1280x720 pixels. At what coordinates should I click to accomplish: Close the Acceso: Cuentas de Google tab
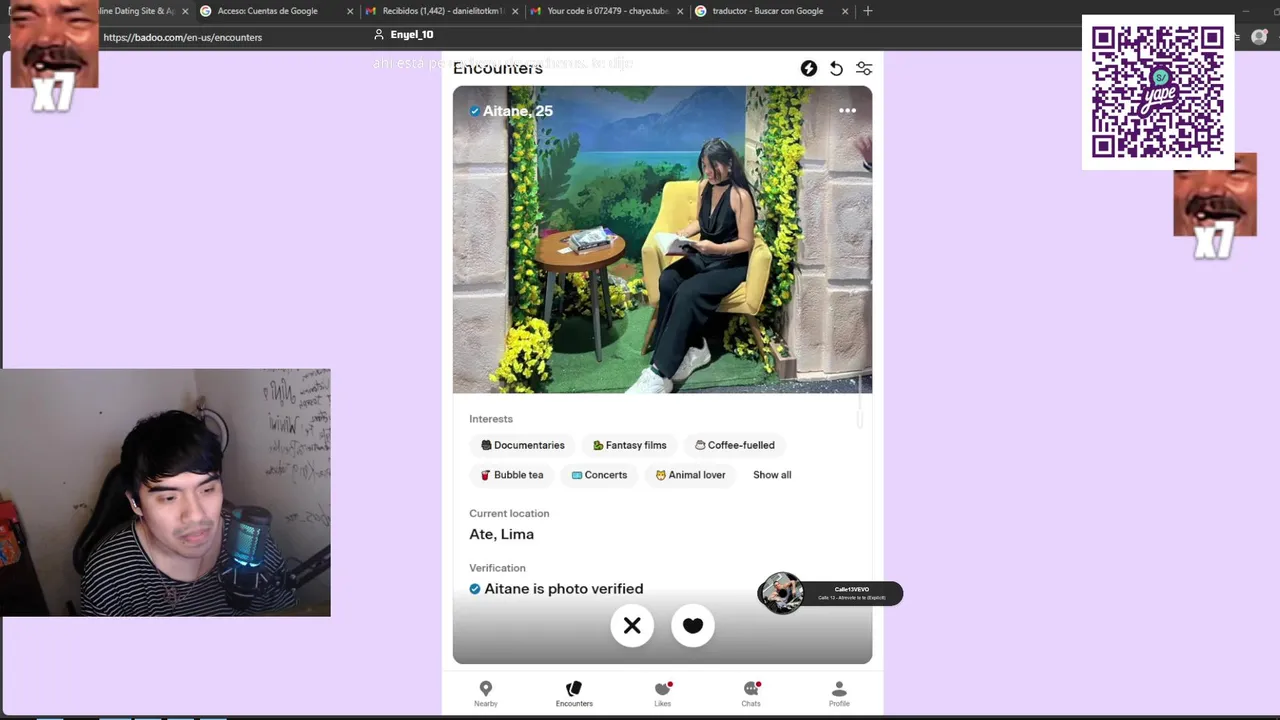coord(350,11)
